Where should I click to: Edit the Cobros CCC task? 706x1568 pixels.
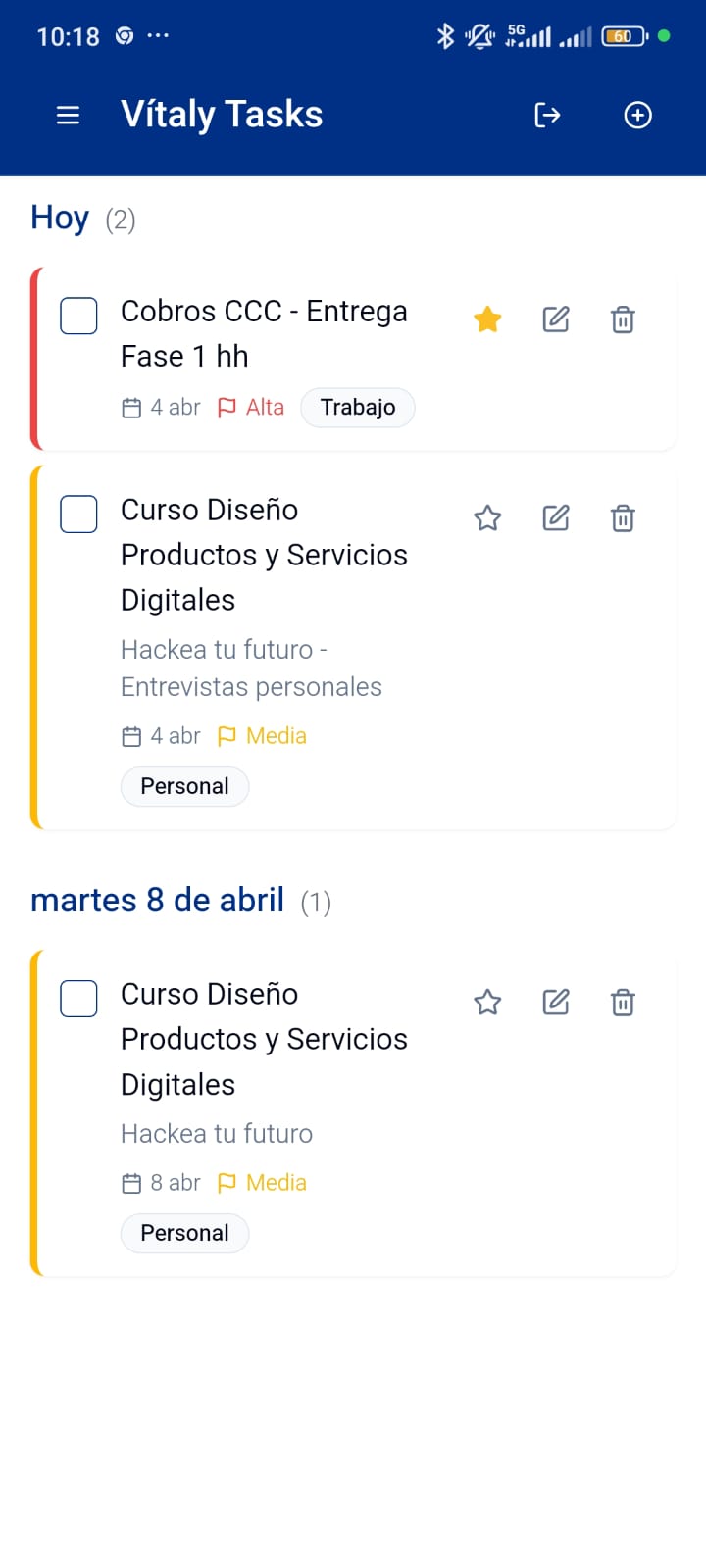[x=556, y=319]
